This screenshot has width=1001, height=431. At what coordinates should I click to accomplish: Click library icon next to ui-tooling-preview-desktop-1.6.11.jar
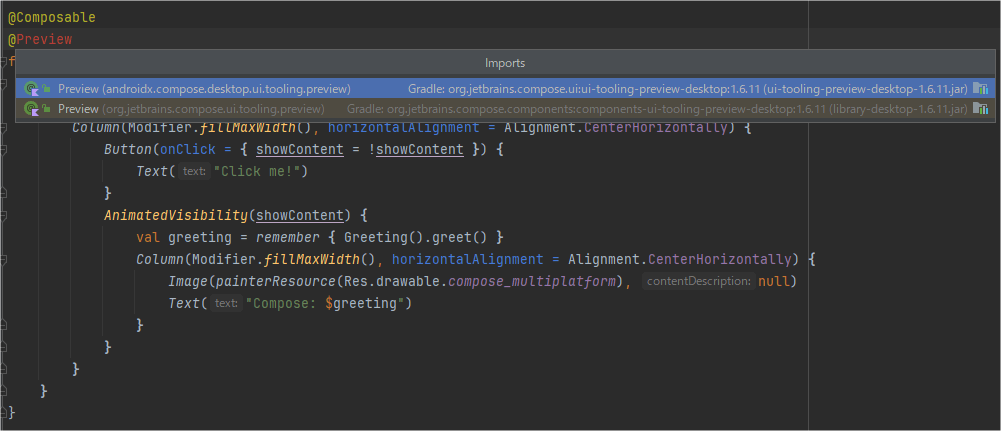pyautogui.click(x=981, y=89)
